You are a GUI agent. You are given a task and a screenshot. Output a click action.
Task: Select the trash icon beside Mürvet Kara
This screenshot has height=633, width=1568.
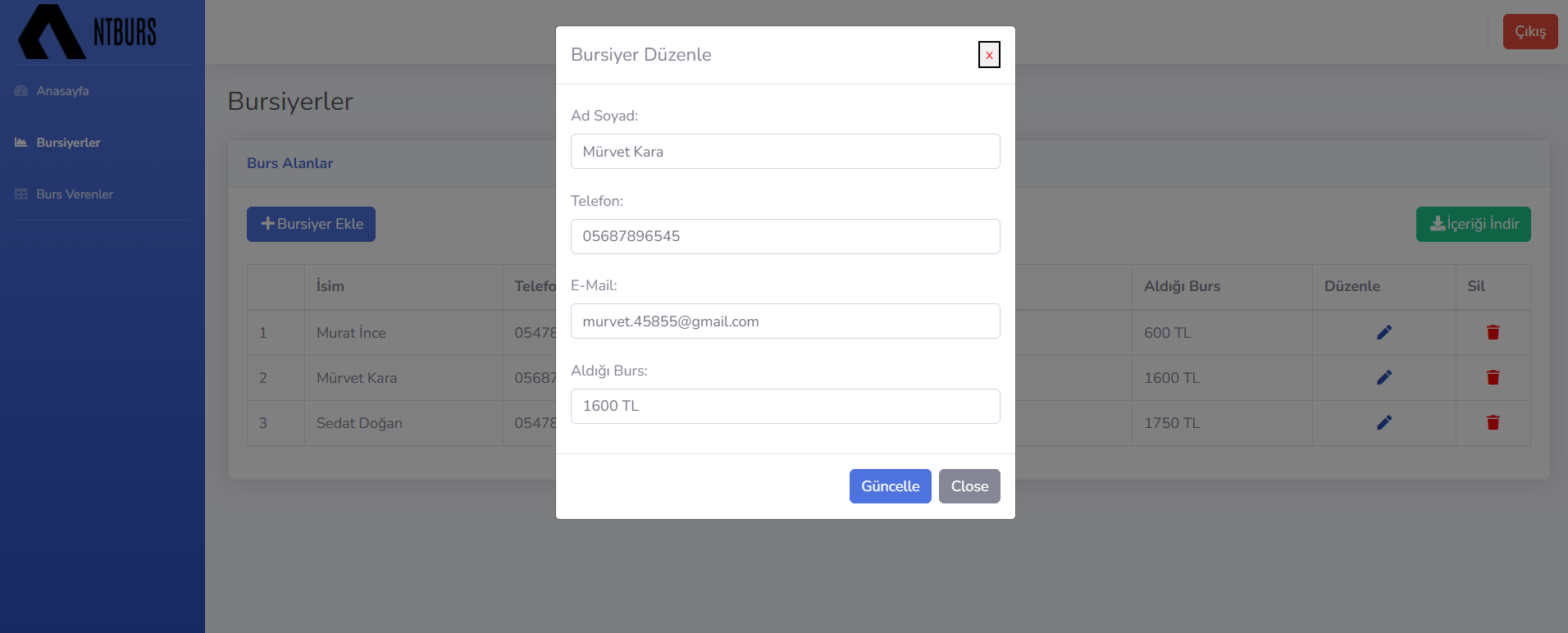coord(1493,377)
